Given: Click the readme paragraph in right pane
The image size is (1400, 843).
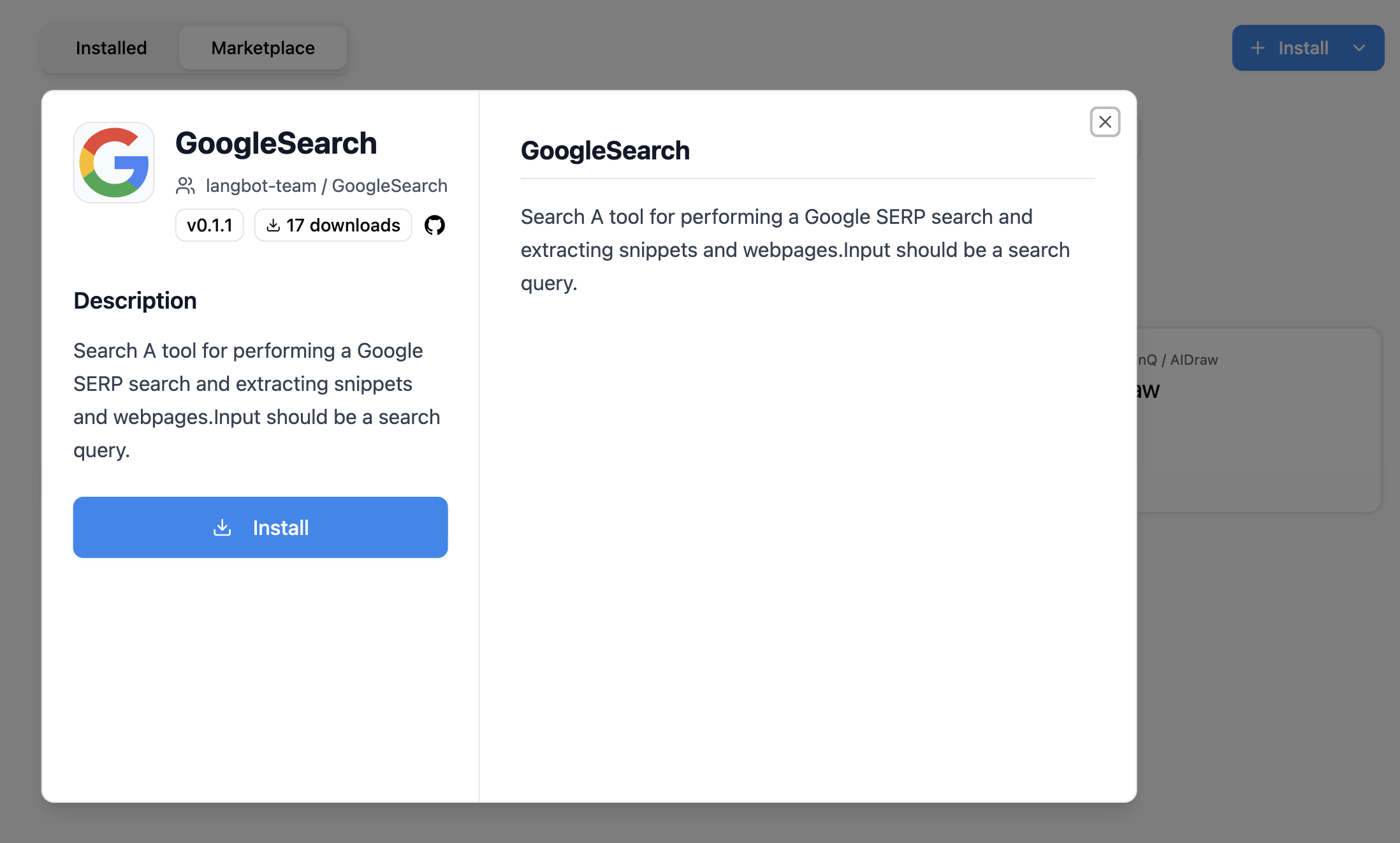Looking at the screenshot, I should coord(795,250).
